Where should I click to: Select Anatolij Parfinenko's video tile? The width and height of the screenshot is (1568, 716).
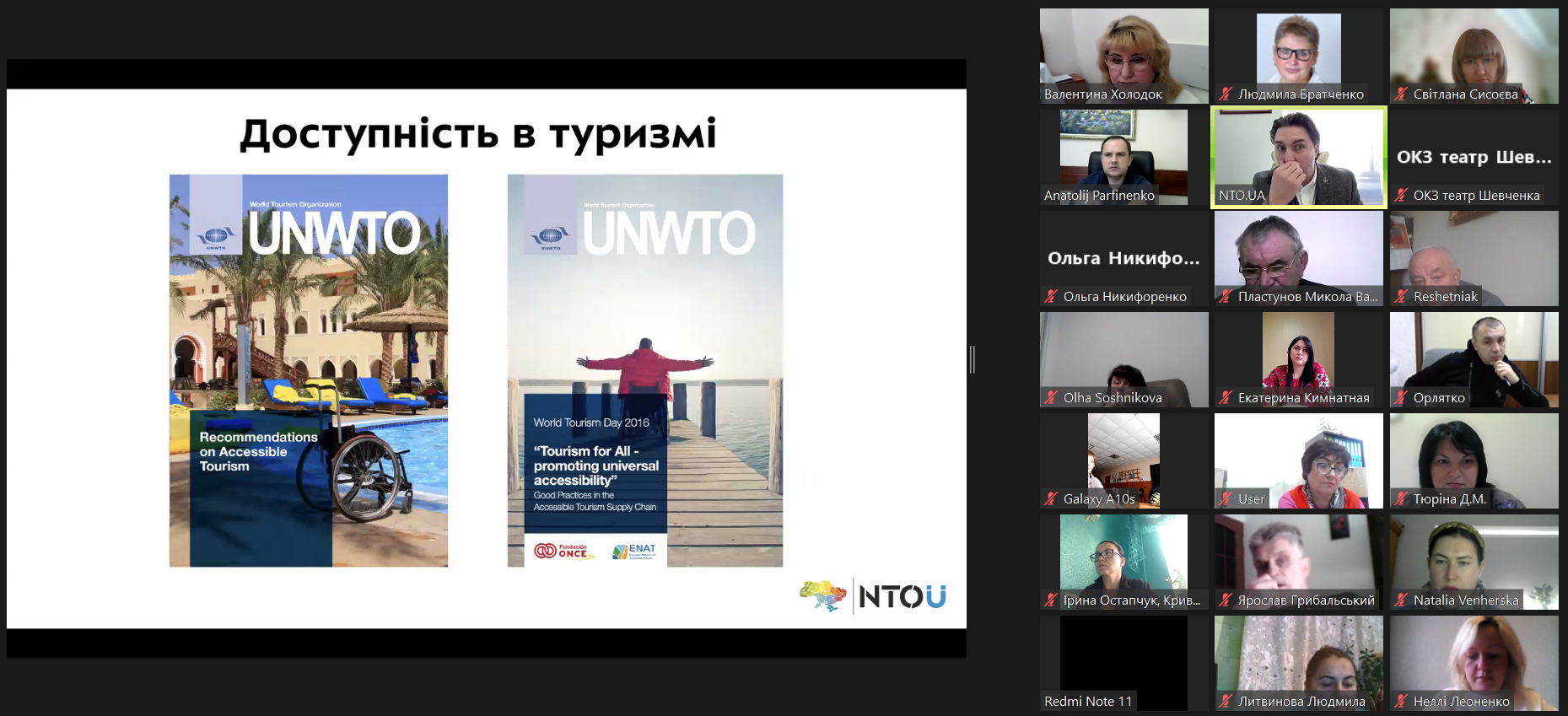1123,157
